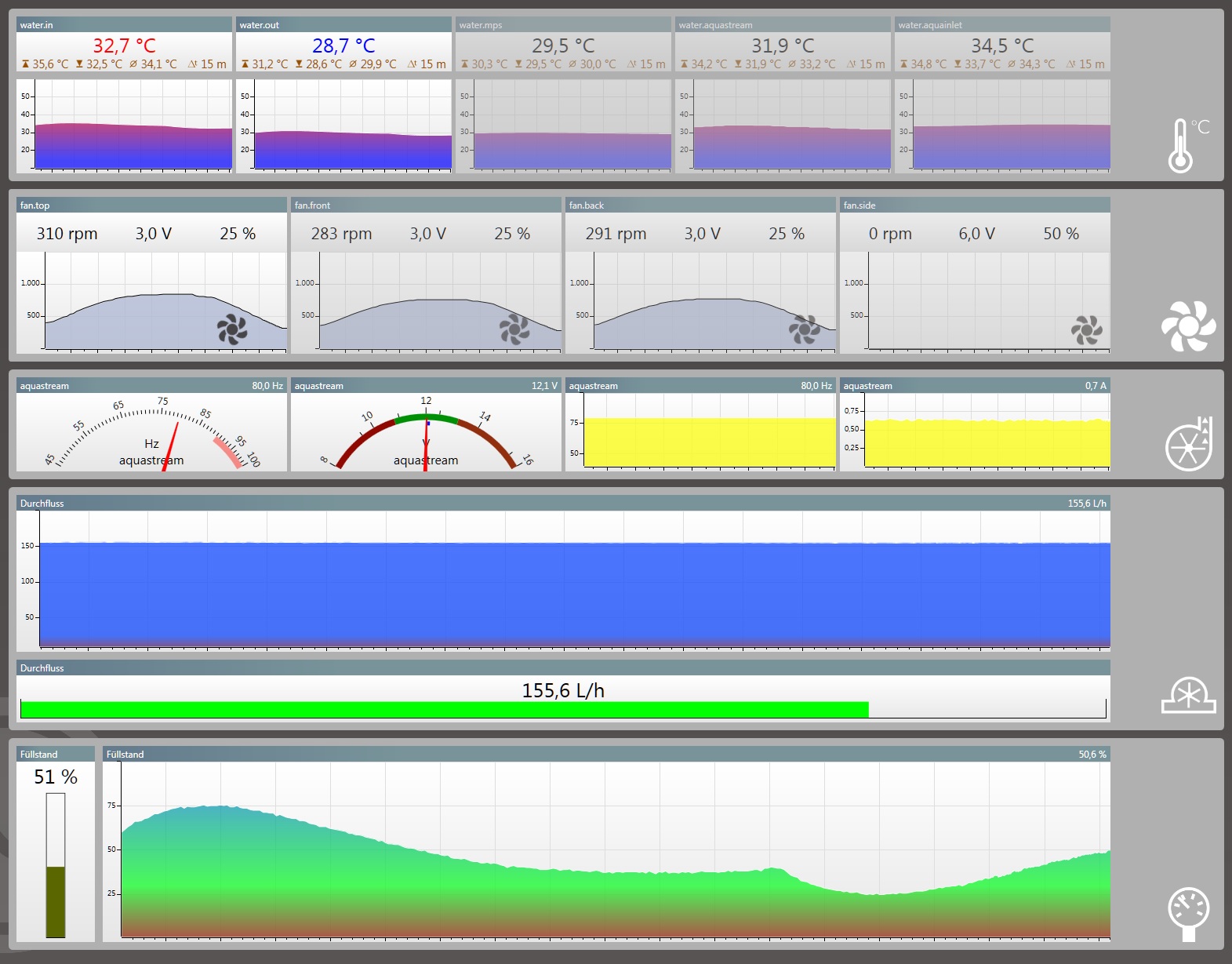Click the fan.side 0 rpm speed value
1232x964 pixels.
click(x=890, y=234)
